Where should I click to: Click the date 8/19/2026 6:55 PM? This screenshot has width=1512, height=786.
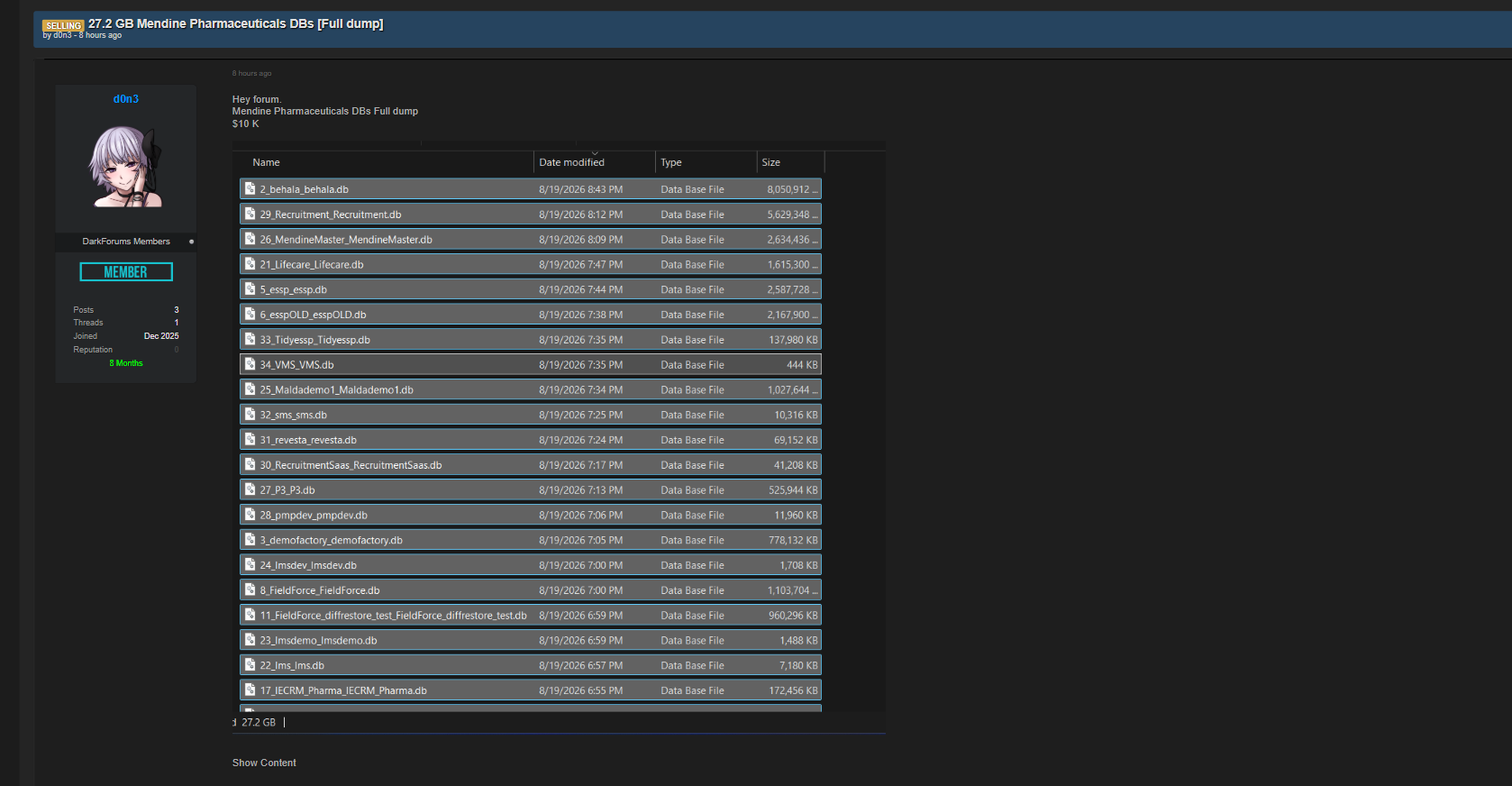(581, 690)
